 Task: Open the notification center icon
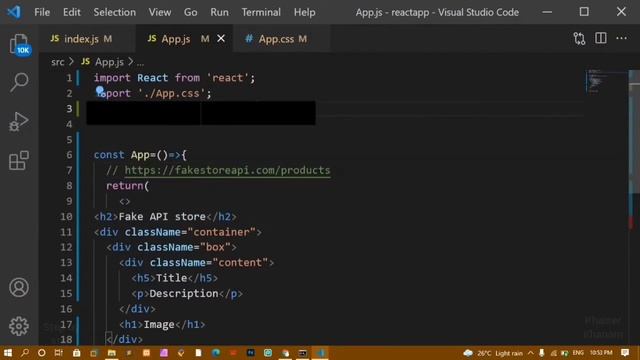(x=625, y=353)
